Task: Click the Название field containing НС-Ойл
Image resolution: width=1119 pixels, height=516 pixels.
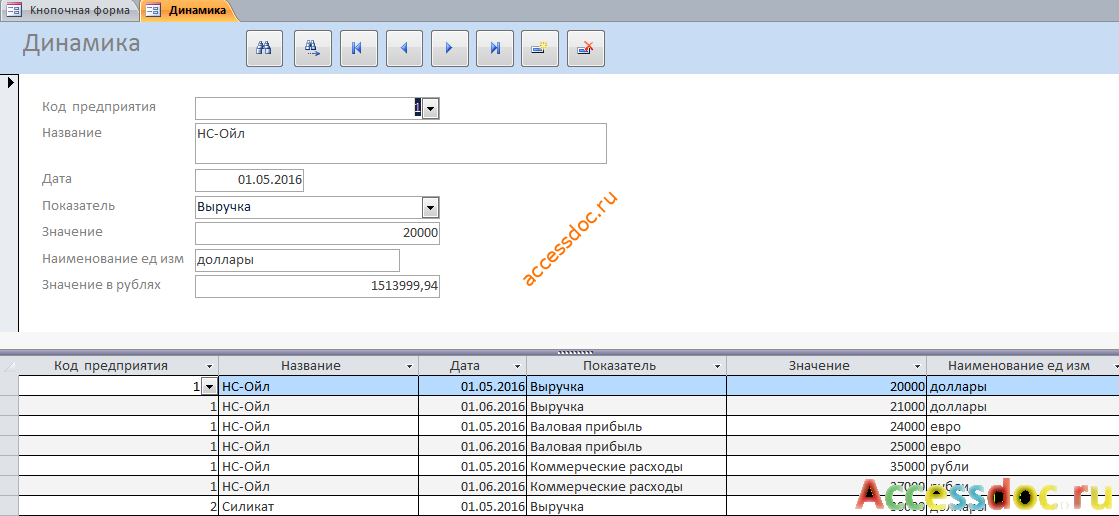Action: tap(400, 143)
